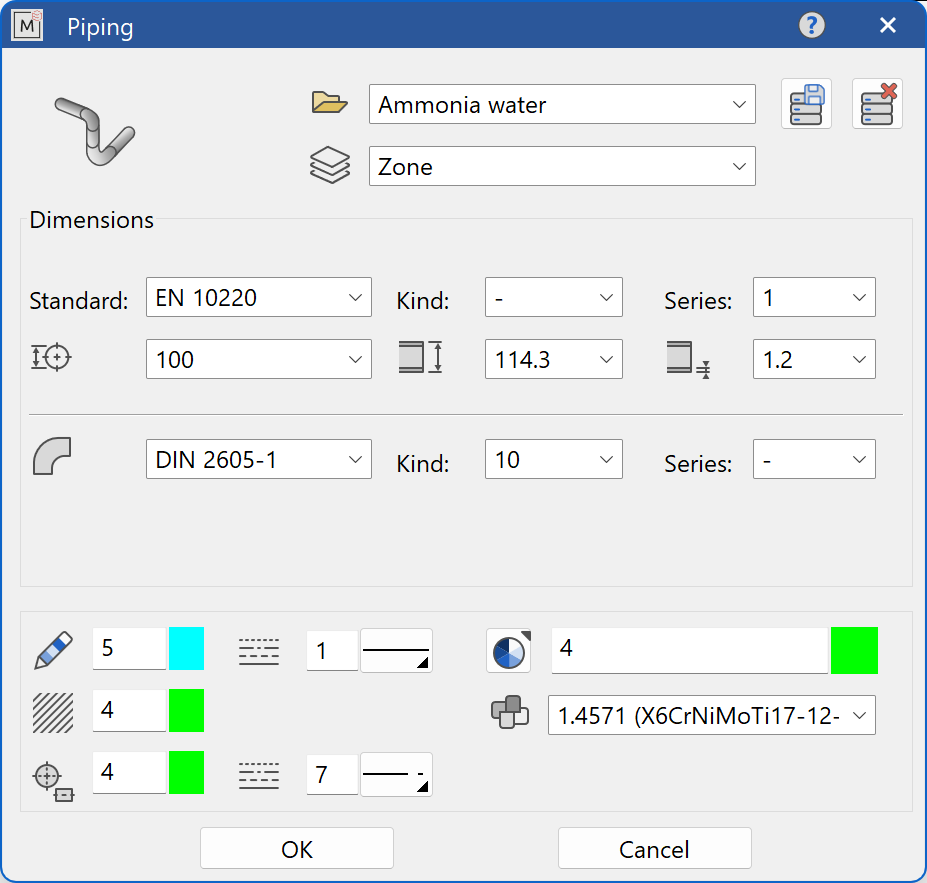927x883 pixels.
Task: Open dash-dot line style picker next to 7
Action: click(396, 774)
